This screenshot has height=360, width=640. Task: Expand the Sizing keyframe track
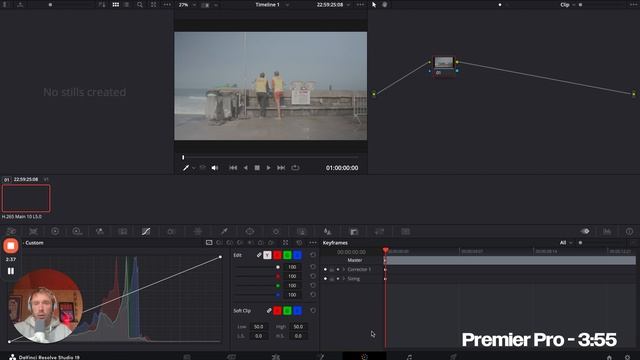click(344, 279)
